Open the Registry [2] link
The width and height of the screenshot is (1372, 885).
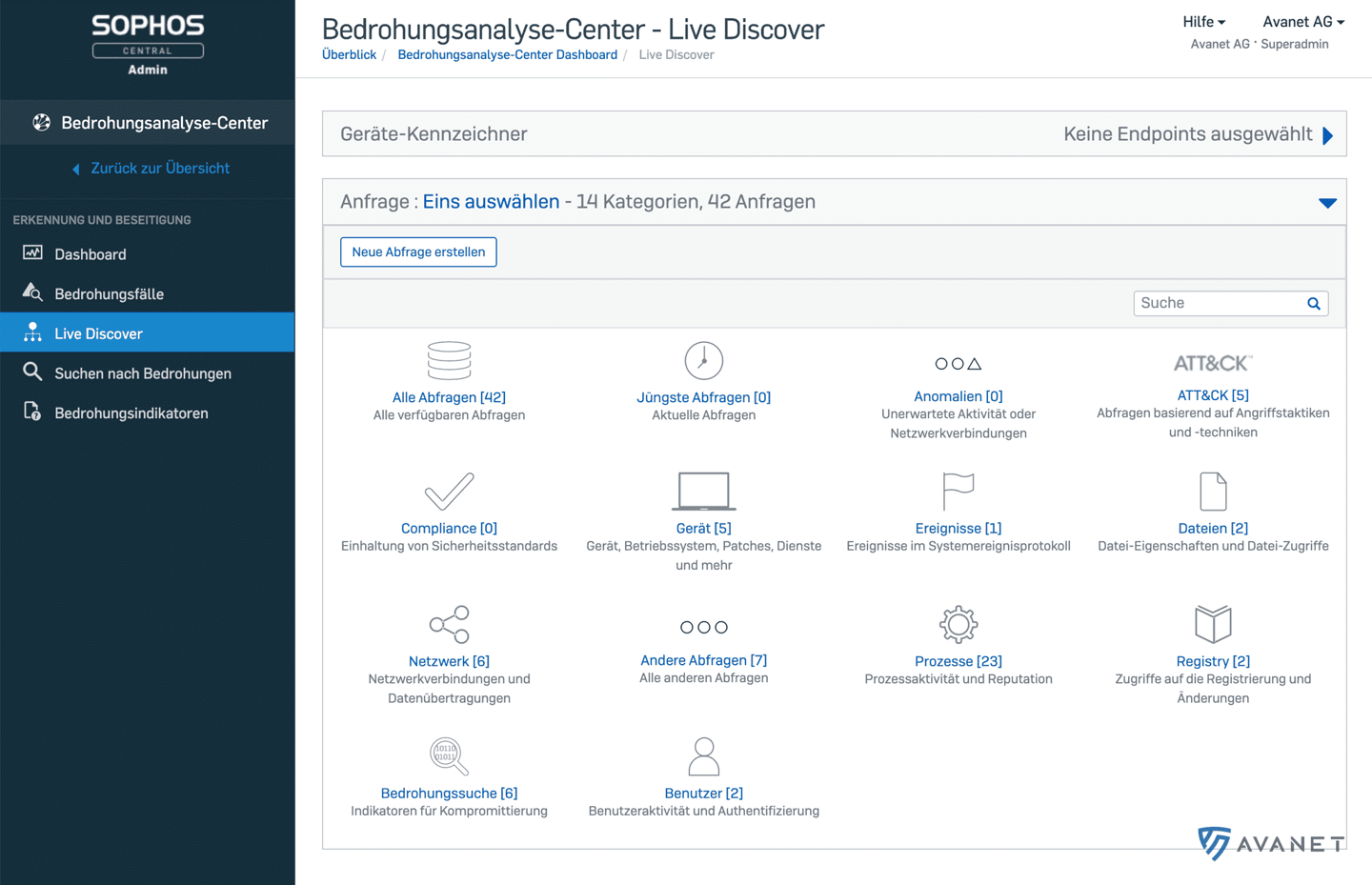coord(1213,661)
